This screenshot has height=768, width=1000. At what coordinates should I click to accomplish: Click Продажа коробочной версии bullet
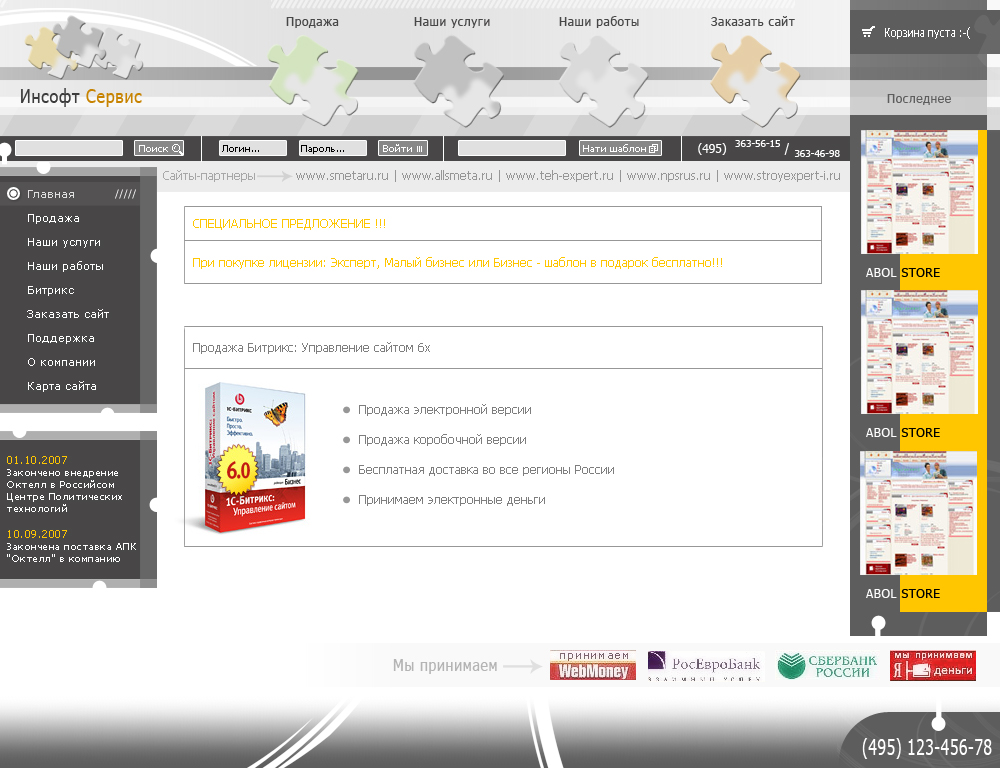point(442,439)
